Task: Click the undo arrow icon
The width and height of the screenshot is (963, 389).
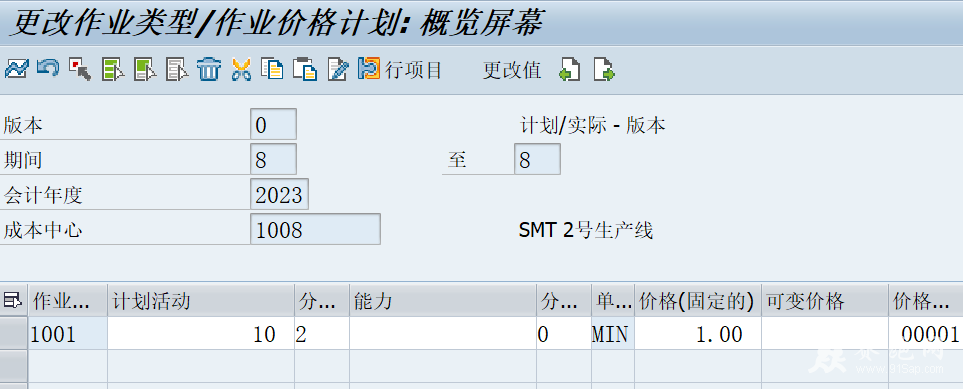Action: coord(48,69)
